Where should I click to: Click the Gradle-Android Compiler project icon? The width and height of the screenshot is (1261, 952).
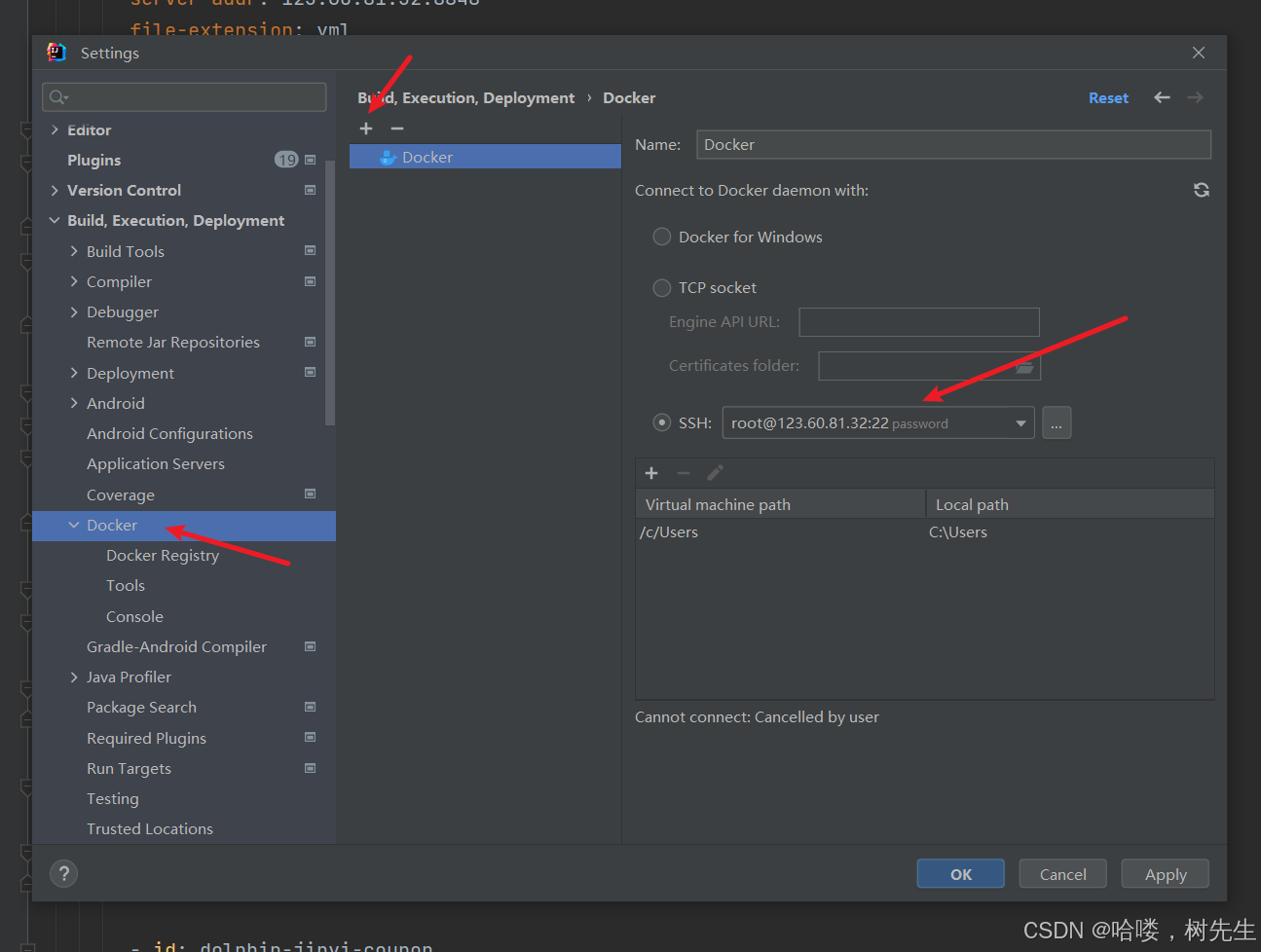click(x=311, y=646)
